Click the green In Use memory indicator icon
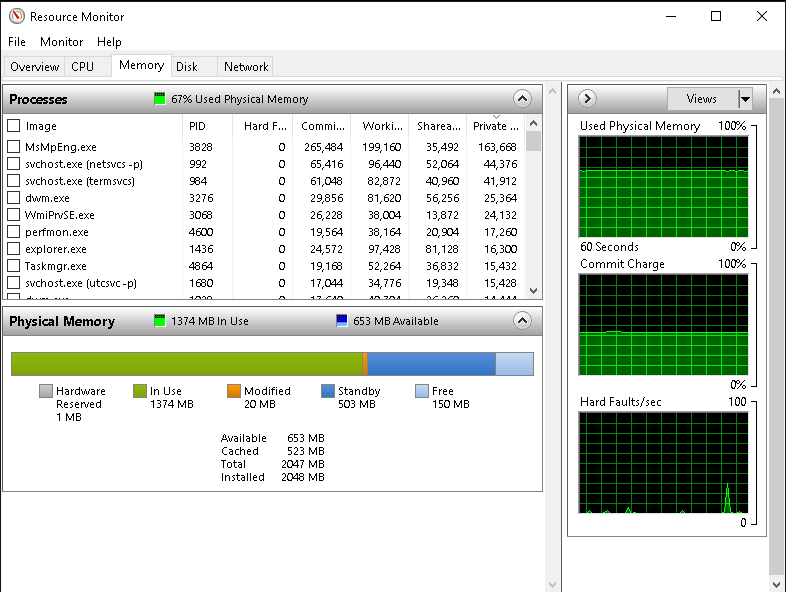Screen dimensions: 786x592 [x=160, y=321]
